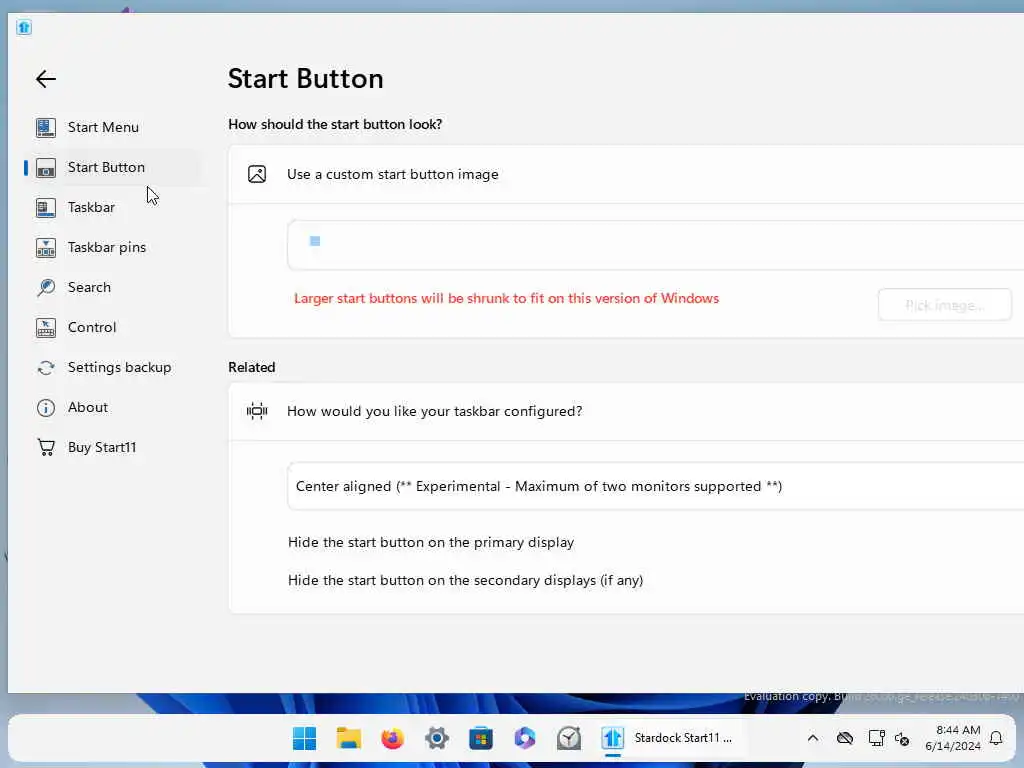The width and height of the screenshot is (1024, 768).
Task: Click the About info icon
Action: pos(46,408)
